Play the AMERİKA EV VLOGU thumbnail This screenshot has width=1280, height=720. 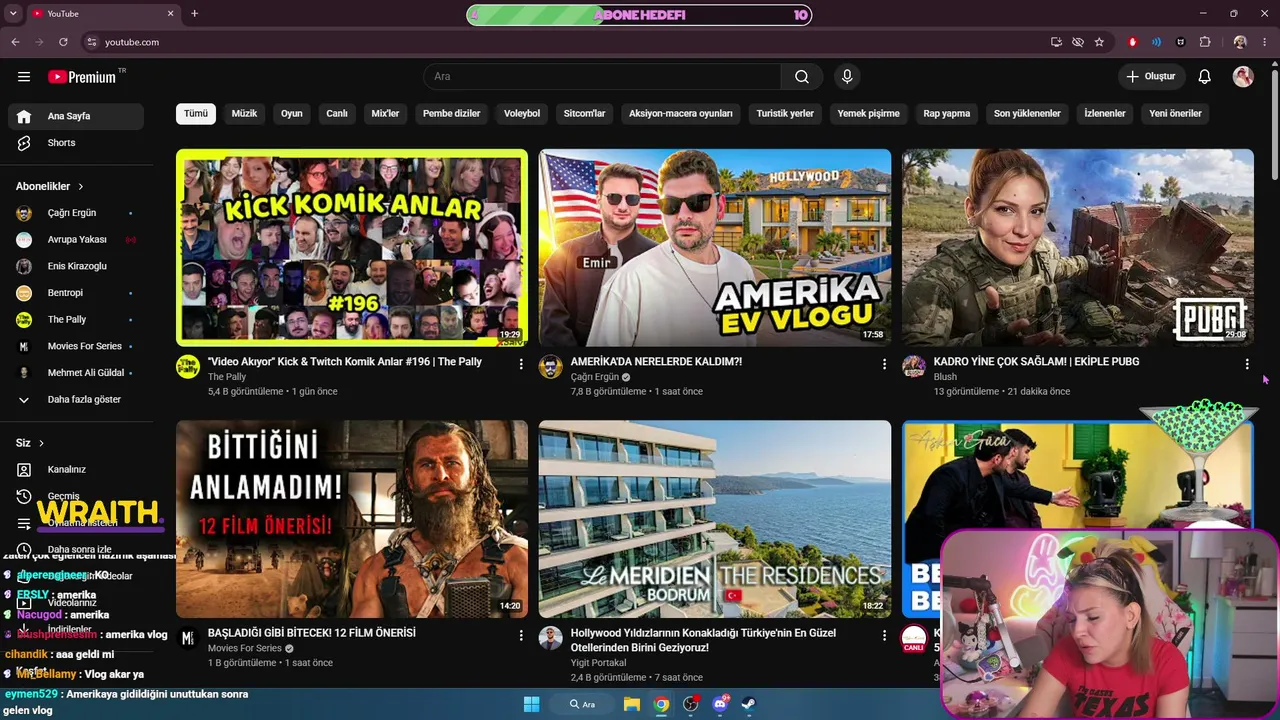(x=715, y=248)
